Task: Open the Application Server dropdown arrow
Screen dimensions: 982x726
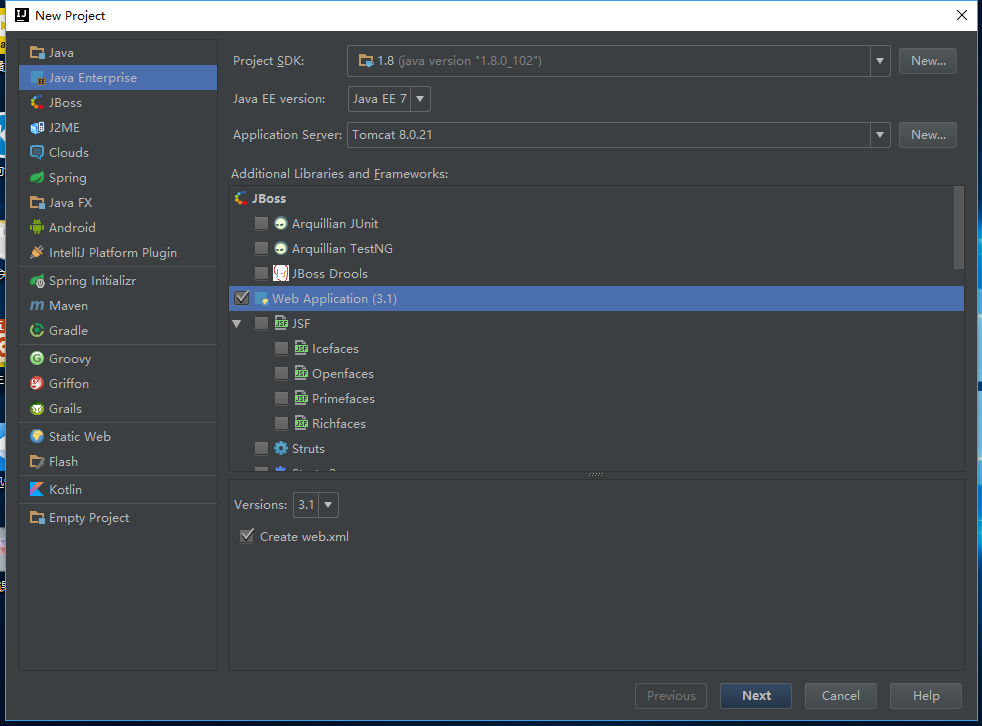Action: pyautogui.click(x=880, y=135)
